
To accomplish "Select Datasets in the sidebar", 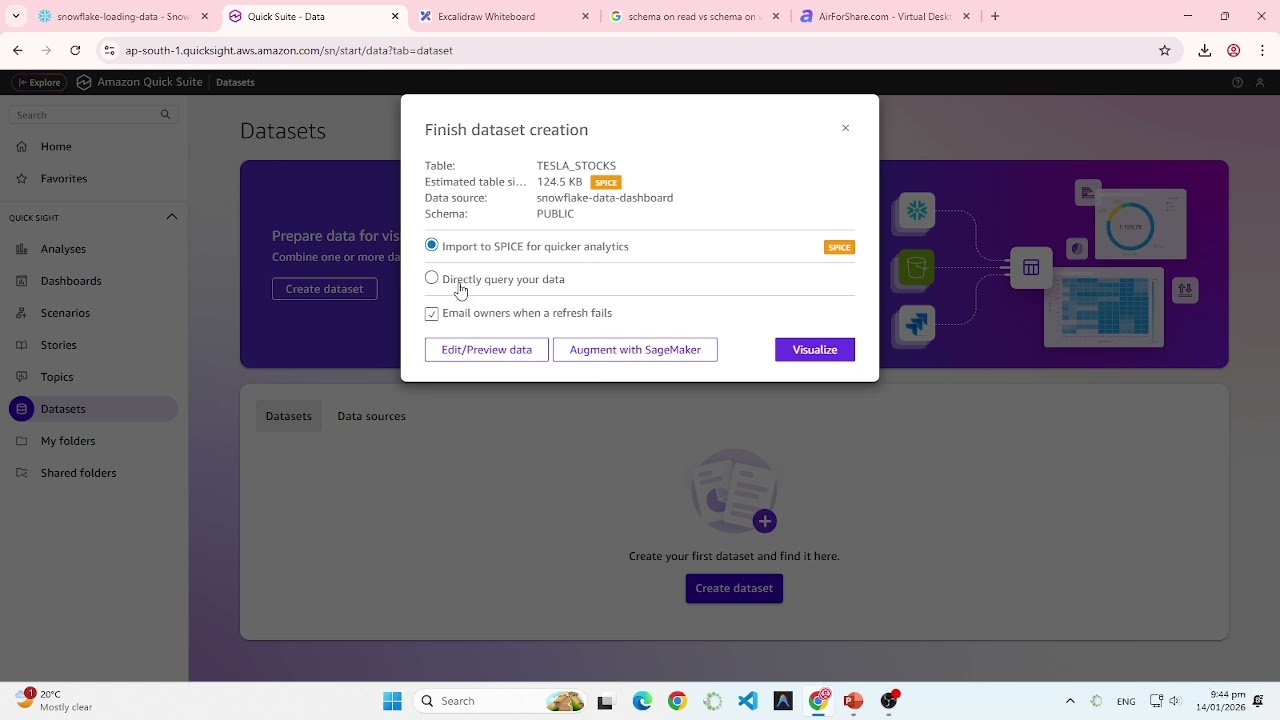I will (x=94, y=409).
